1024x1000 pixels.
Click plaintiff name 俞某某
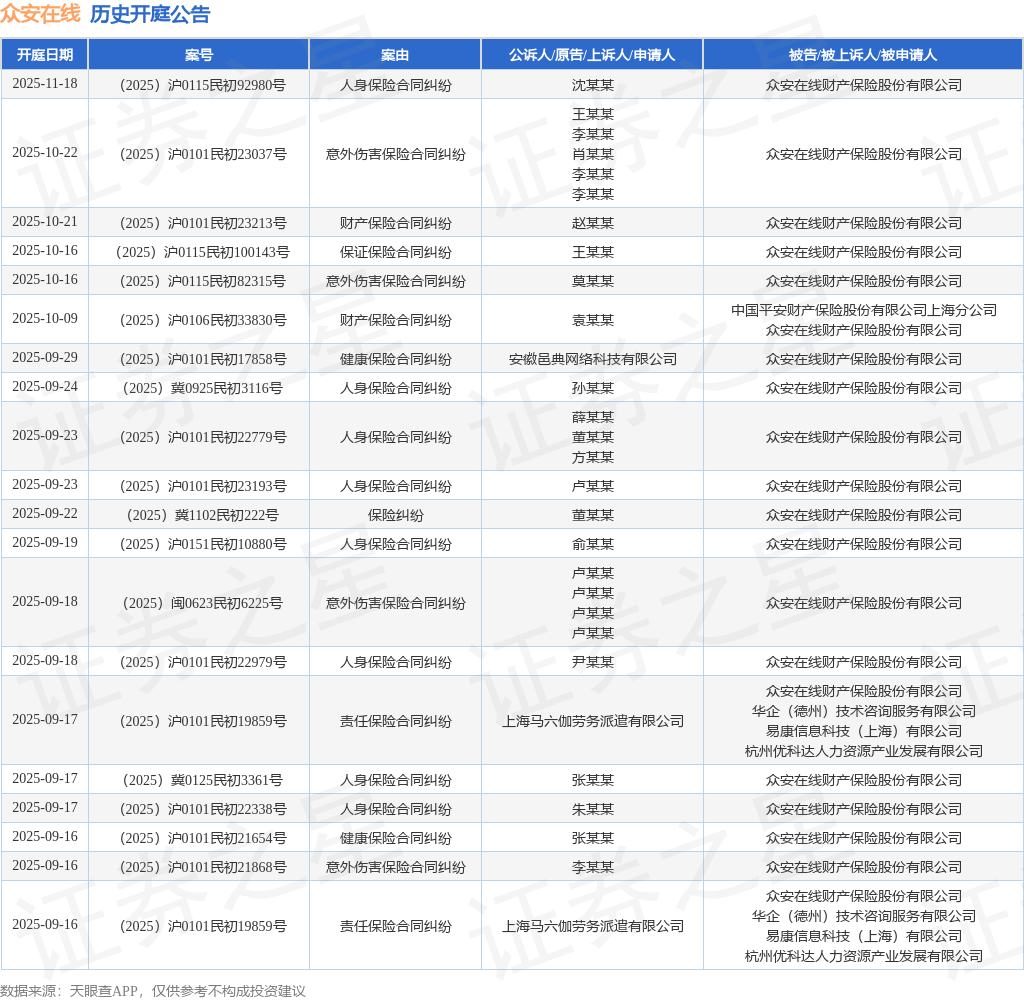[x=592, y=544]
